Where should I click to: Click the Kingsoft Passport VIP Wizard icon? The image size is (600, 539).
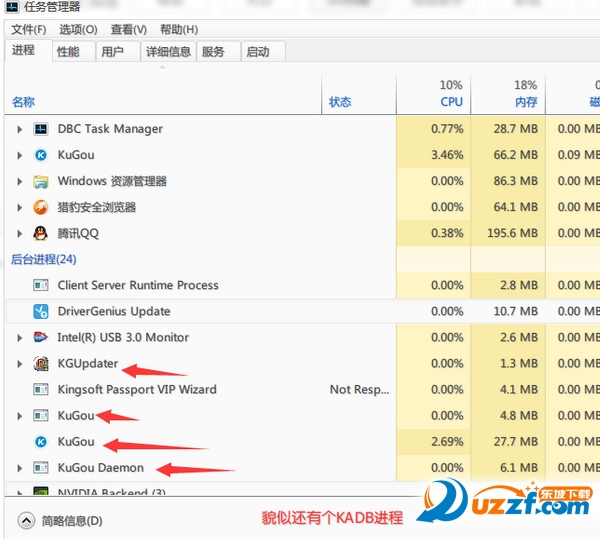41,389
